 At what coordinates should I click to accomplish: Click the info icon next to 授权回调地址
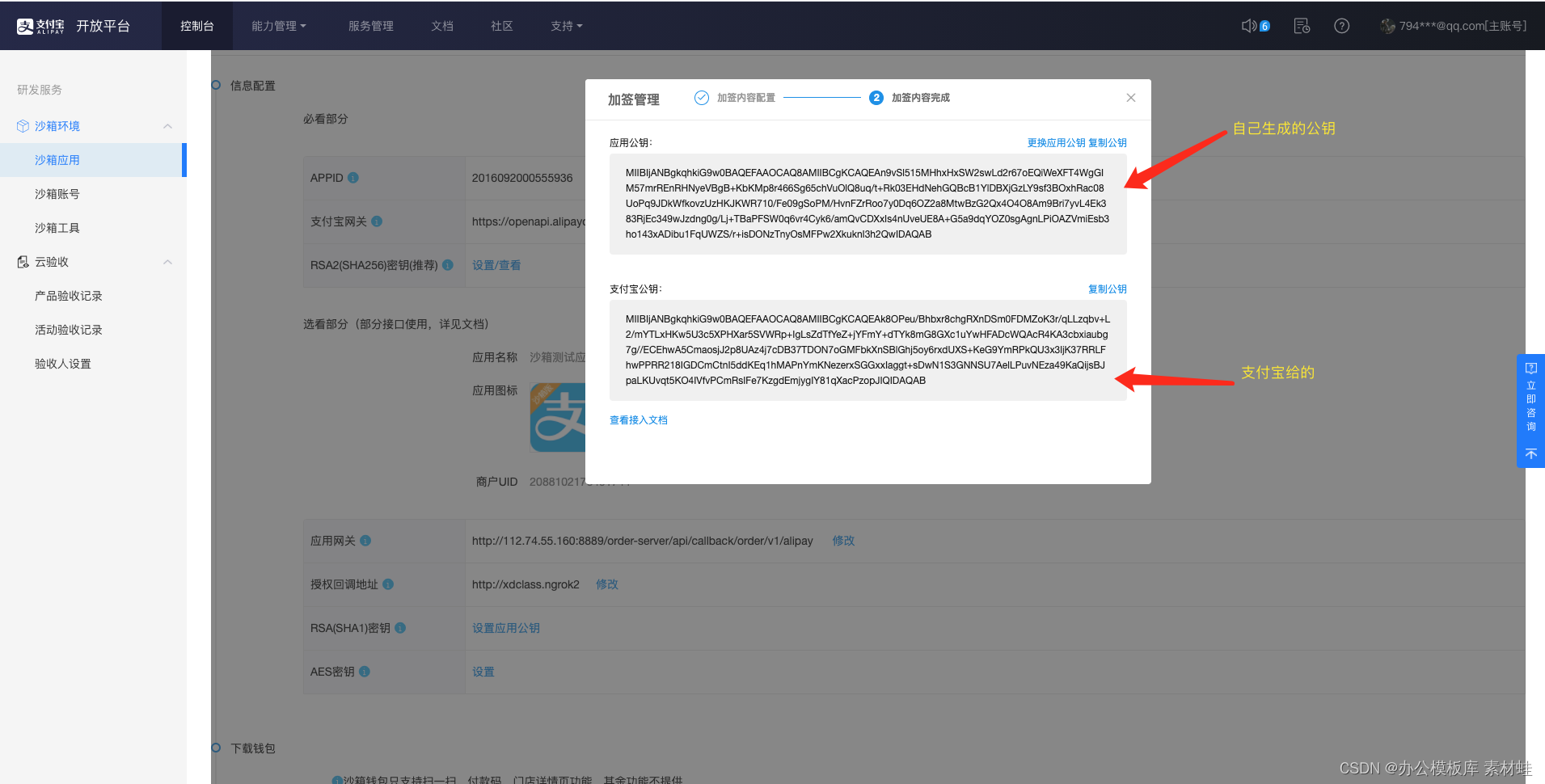tap(388, 584)
